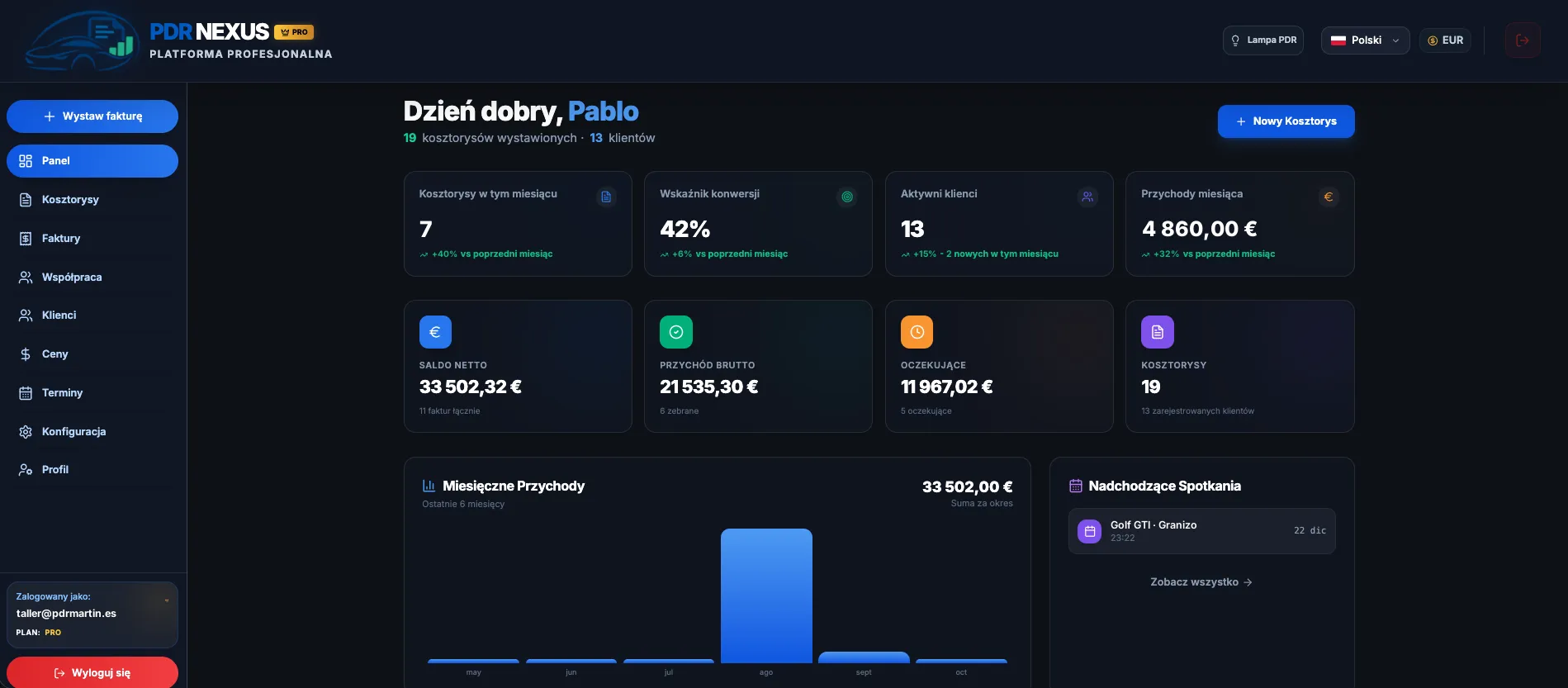The width and height of the screenshot is (1568, 688).
Task: Click the green checkmark icon on Przychód Brutto
Action: click(x=676, y=332)
